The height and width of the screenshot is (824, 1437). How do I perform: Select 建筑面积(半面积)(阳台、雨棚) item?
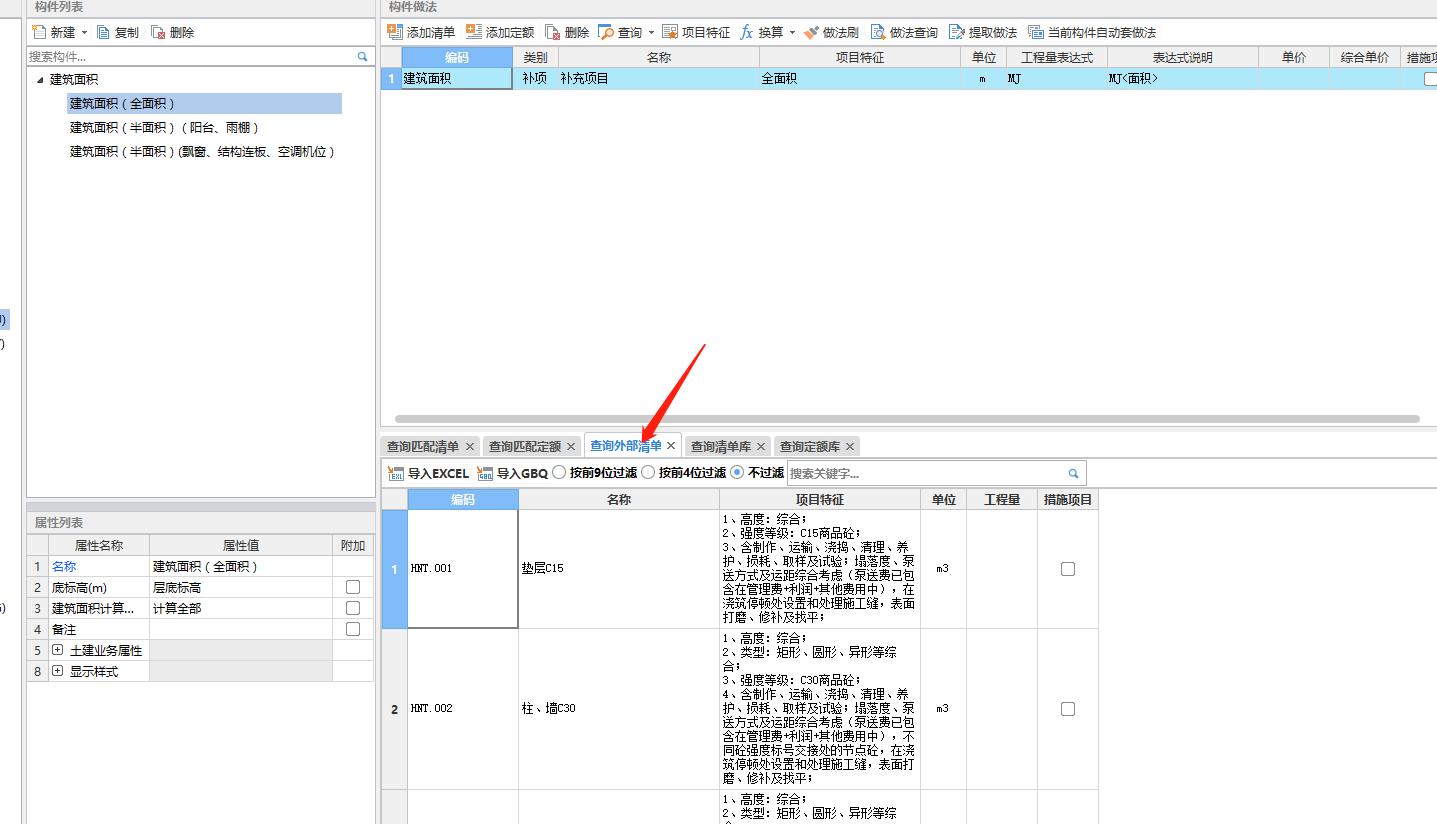click(x=165, y=127)
